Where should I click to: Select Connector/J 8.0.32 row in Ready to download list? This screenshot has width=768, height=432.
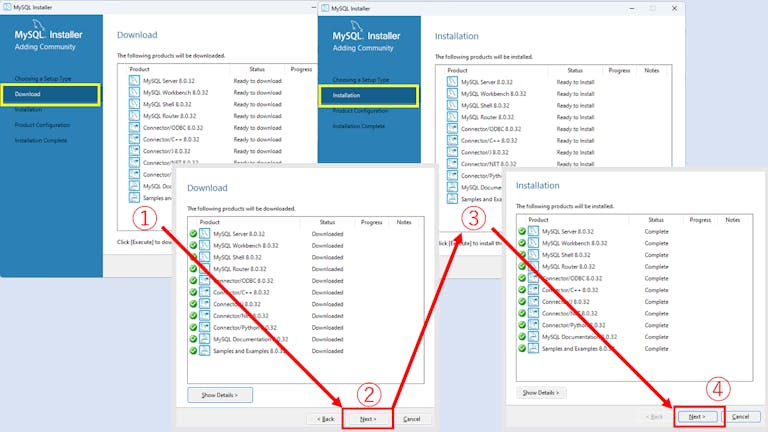point(216,151)
